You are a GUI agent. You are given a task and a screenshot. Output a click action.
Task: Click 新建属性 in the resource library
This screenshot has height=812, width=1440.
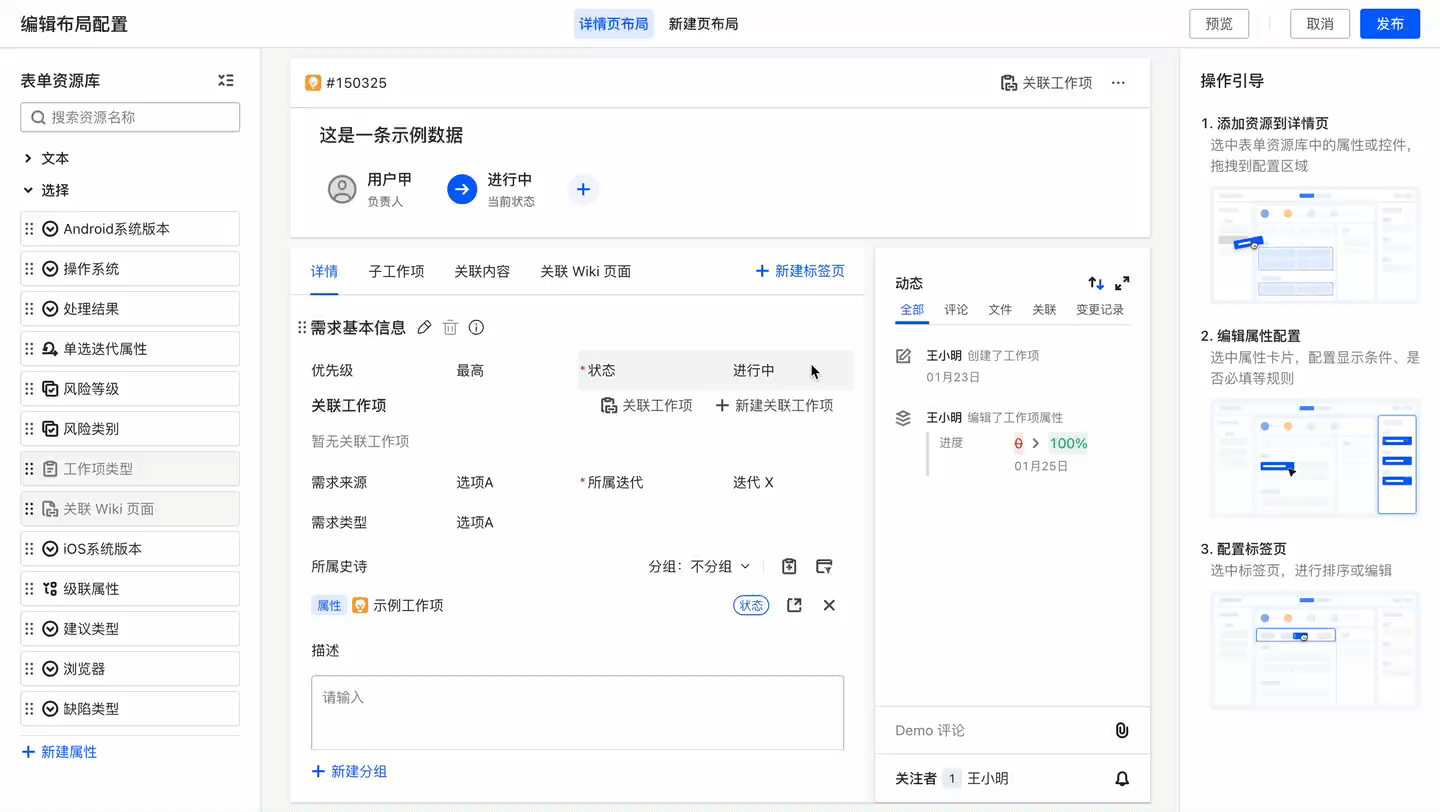tap(60, 752)
